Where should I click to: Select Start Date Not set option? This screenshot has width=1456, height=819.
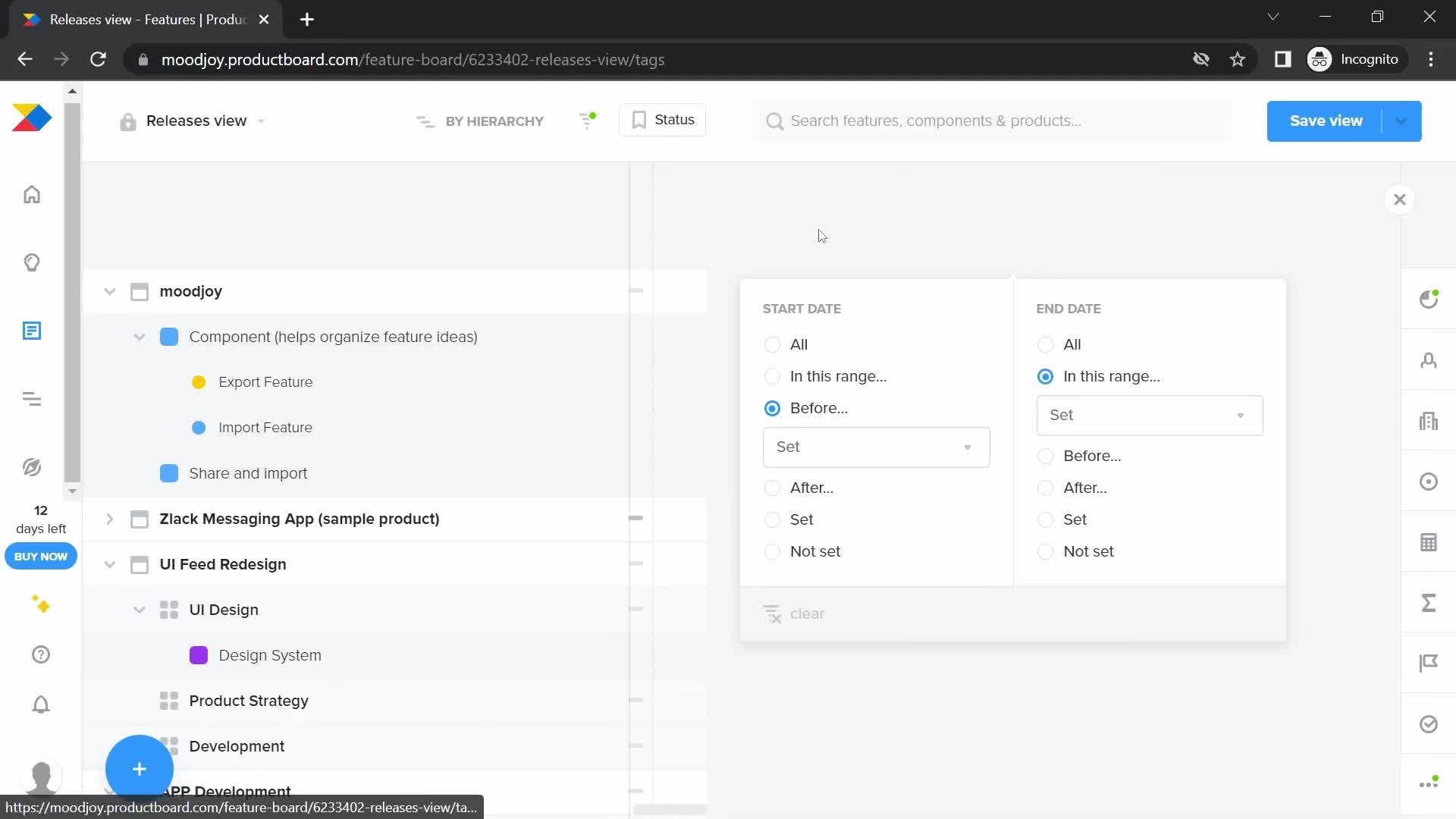[x=772, y=551]
